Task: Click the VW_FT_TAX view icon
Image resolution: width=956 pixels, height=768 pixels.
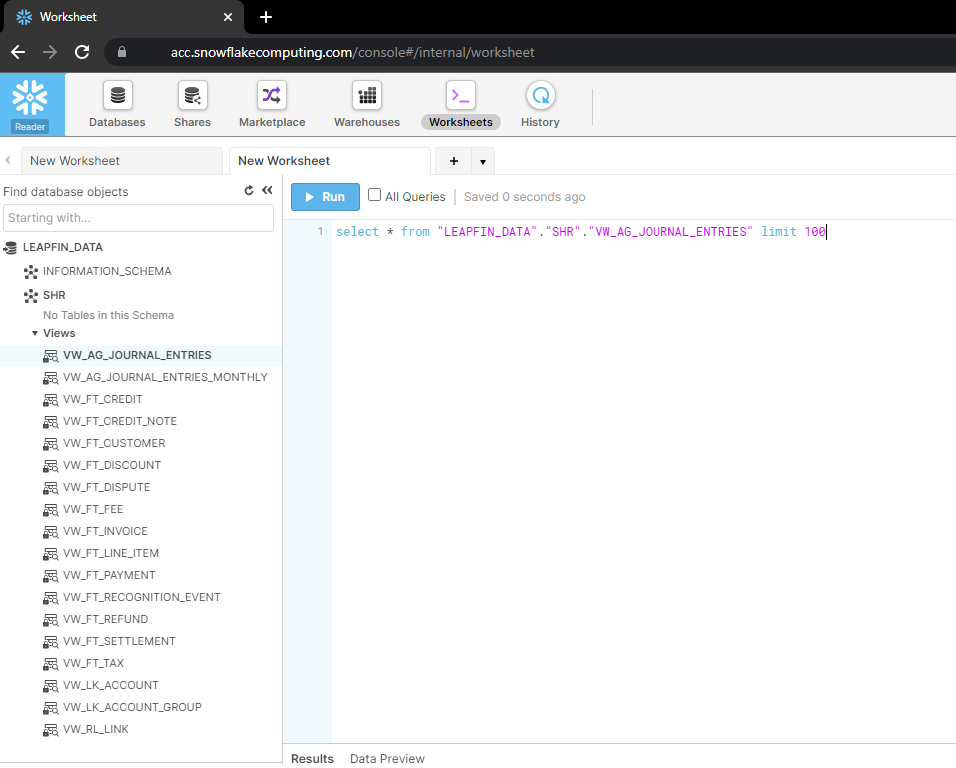Action: 51,664
